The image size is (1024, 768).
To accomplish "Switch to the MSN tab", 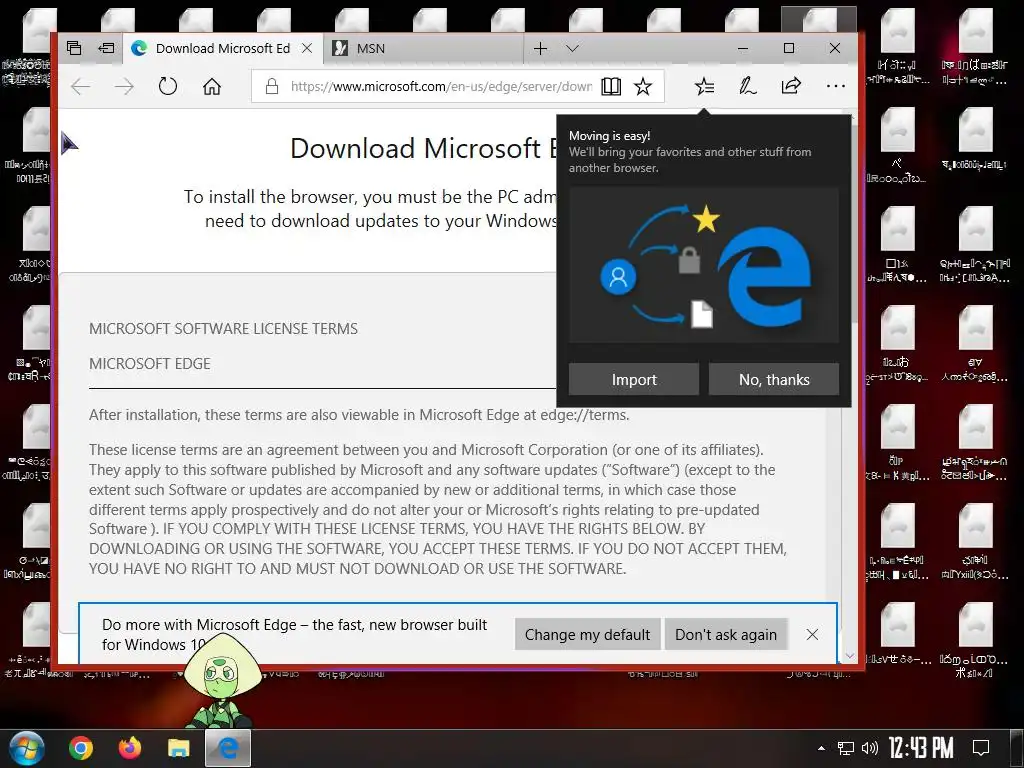I will coord(423,48).
